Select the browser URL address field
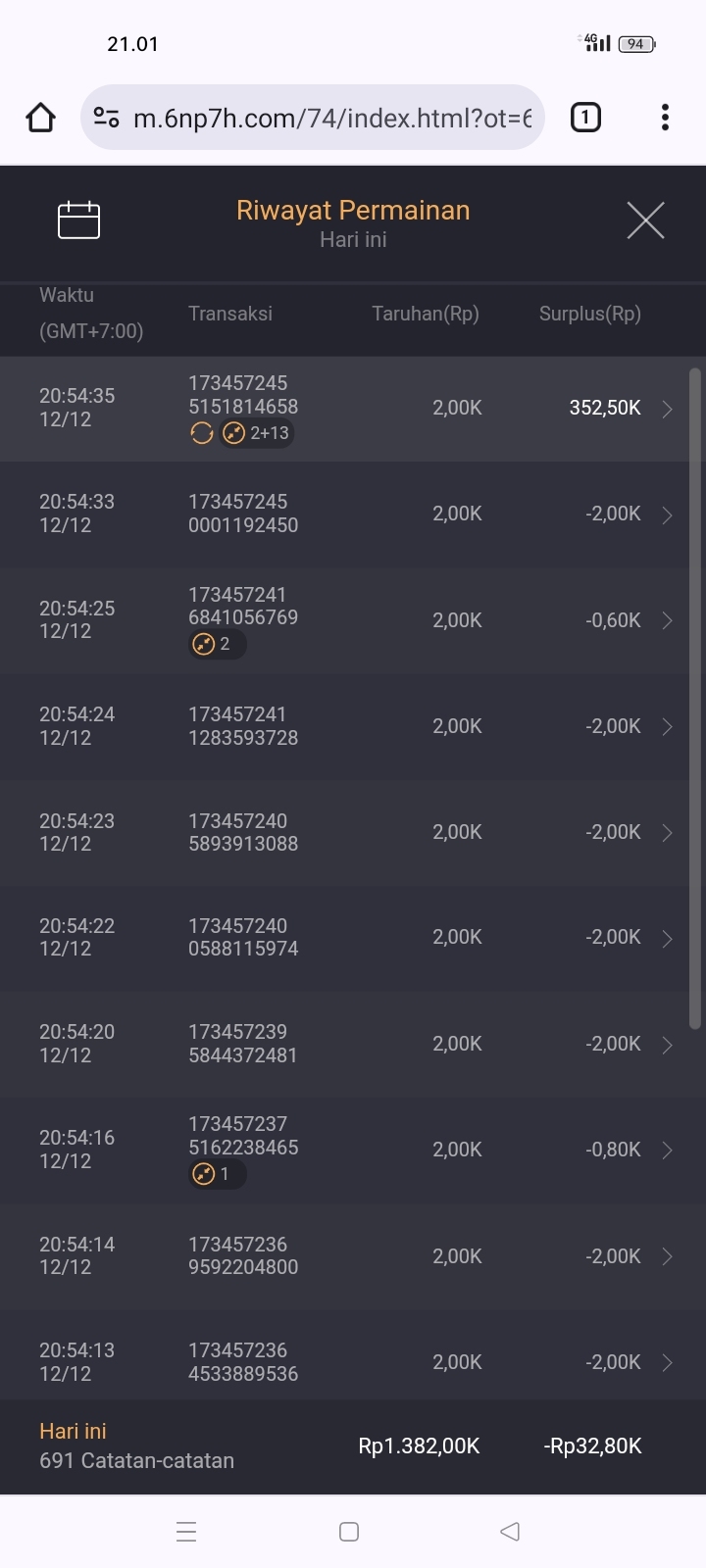 click(x=332, y=118)
